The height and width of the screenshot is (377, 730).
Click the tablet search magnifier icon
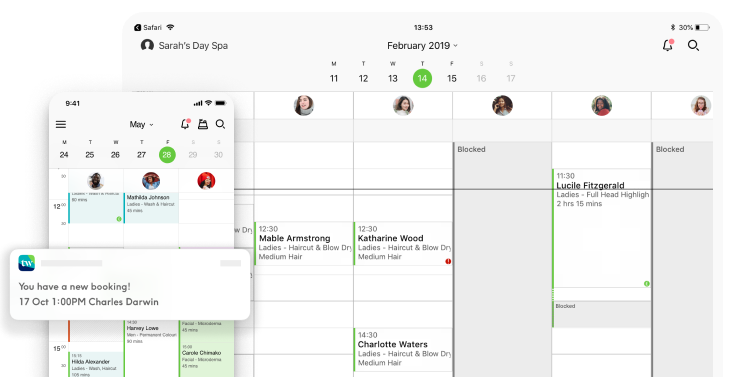[x=693, y=45]
